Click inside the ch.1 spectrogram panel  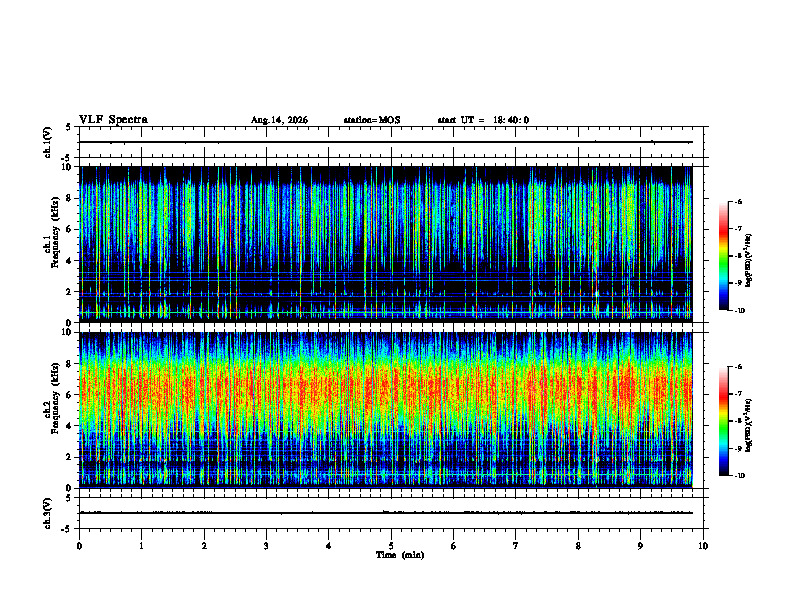pyautogui.click(x=385, y=244)
